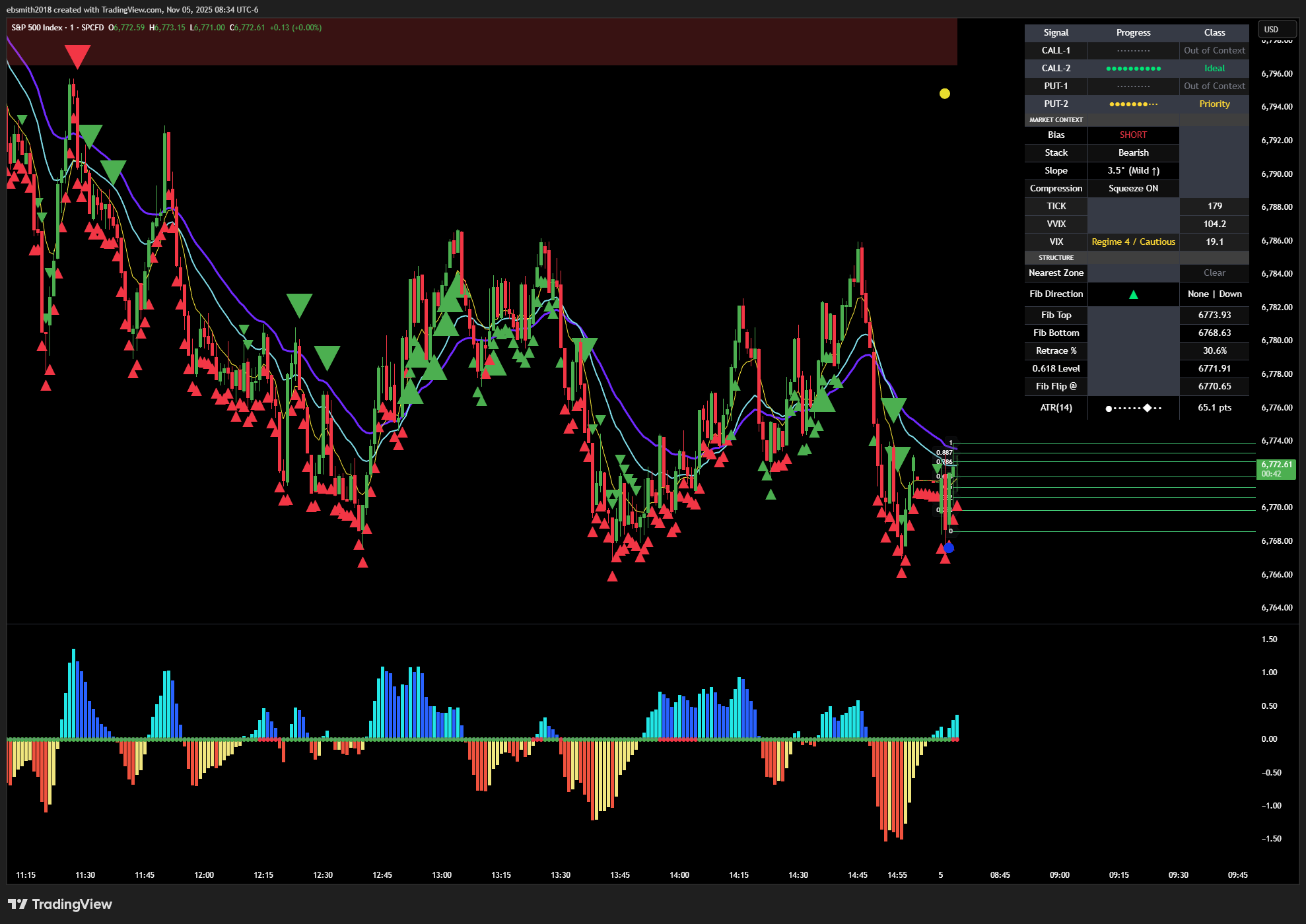The height and width of the screenshot is (924, 1306).
Task: Click the white diamond on ATR(14) gauge
Action: [x=1148, y=408]
